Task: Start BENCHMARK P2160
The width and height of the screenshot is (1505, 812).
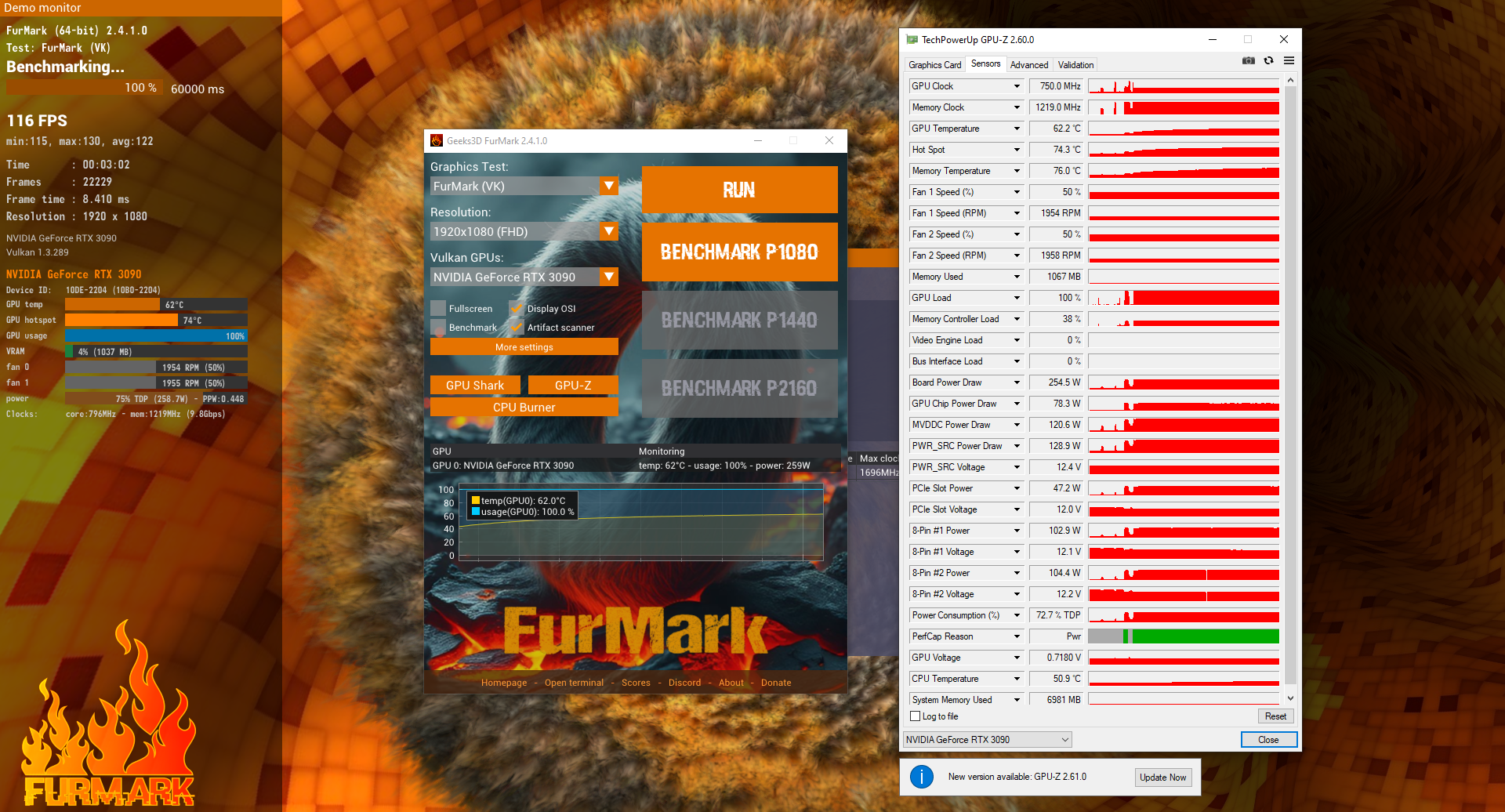Action: point(739,389)
